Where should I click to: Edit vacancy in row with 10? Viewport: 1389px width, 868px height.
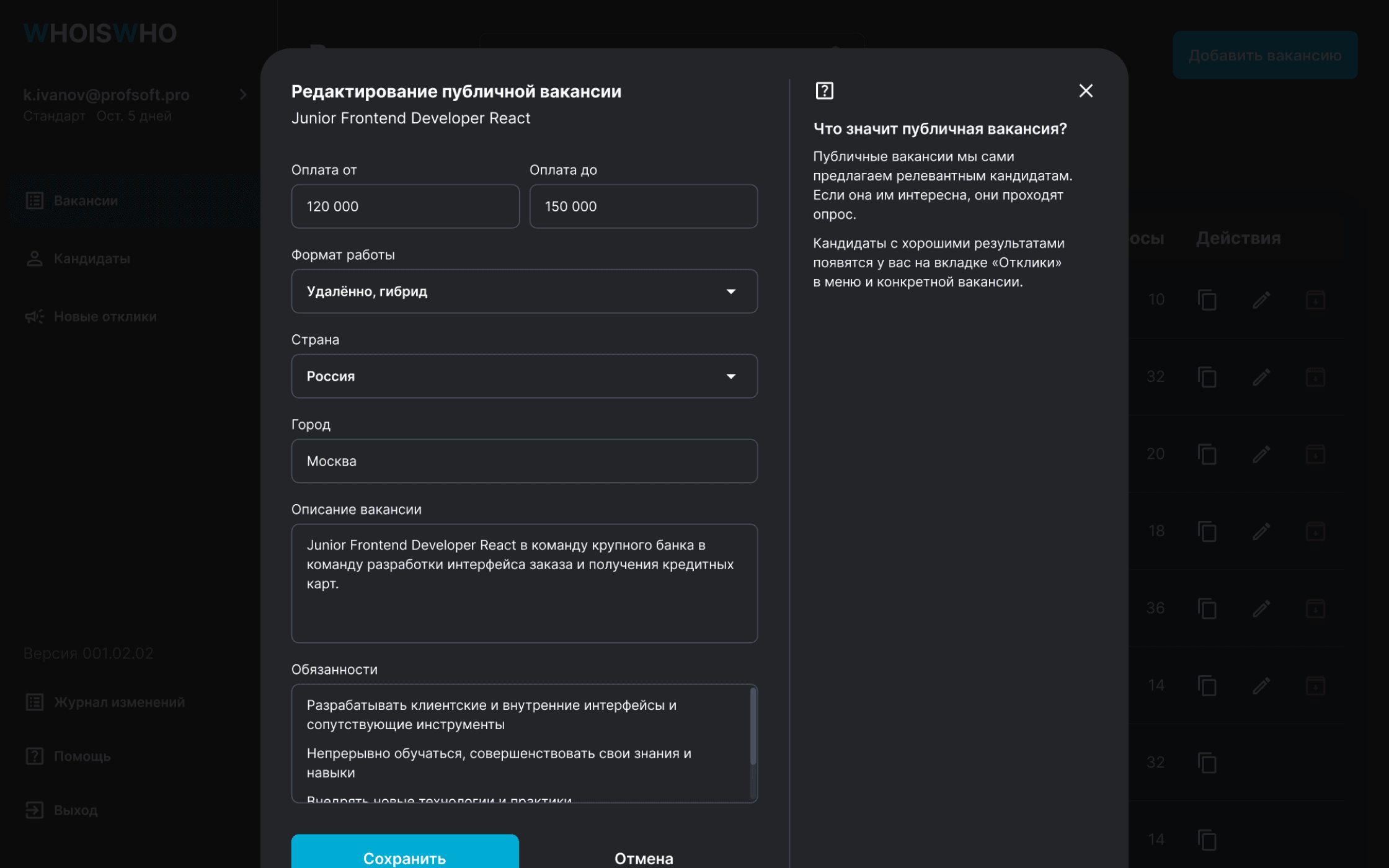(x=1261, y=300)
